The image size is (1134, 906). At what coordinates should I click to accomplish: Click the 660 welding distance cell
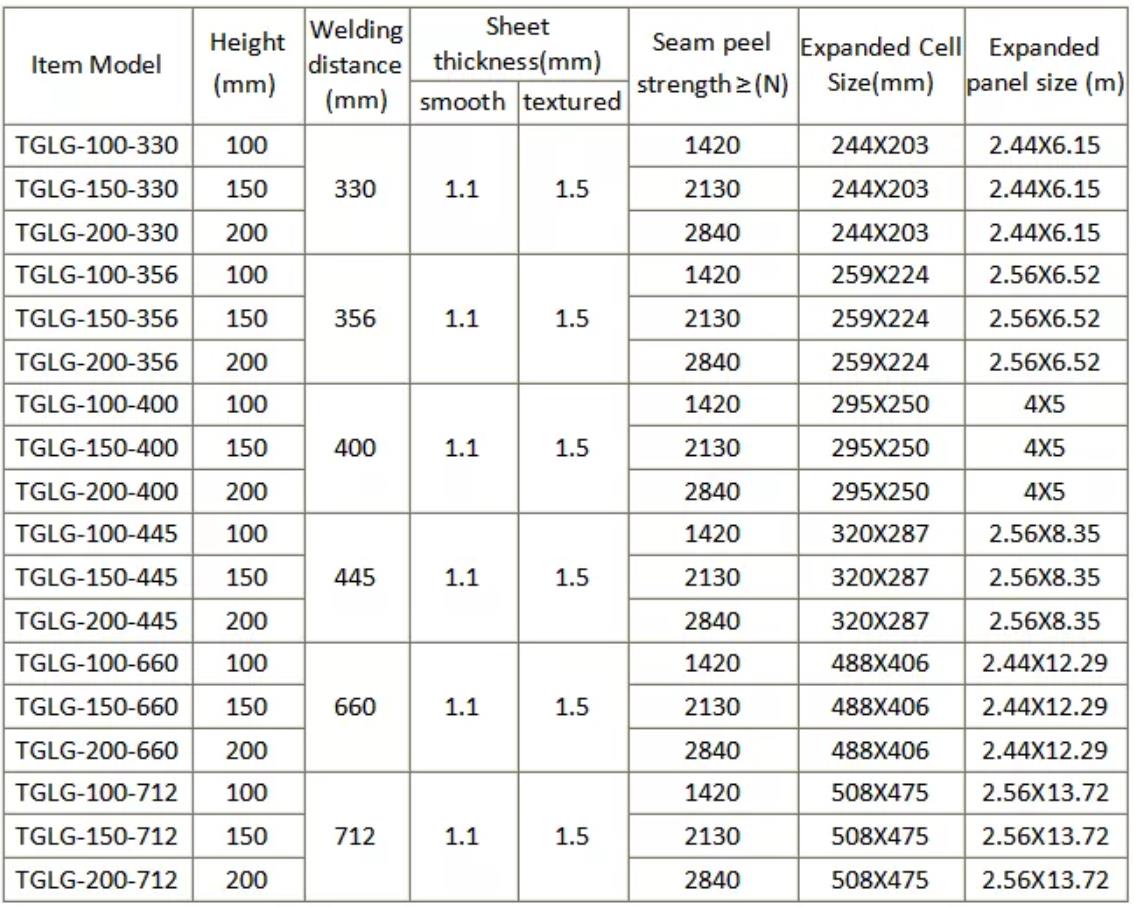tap(357, 707)
